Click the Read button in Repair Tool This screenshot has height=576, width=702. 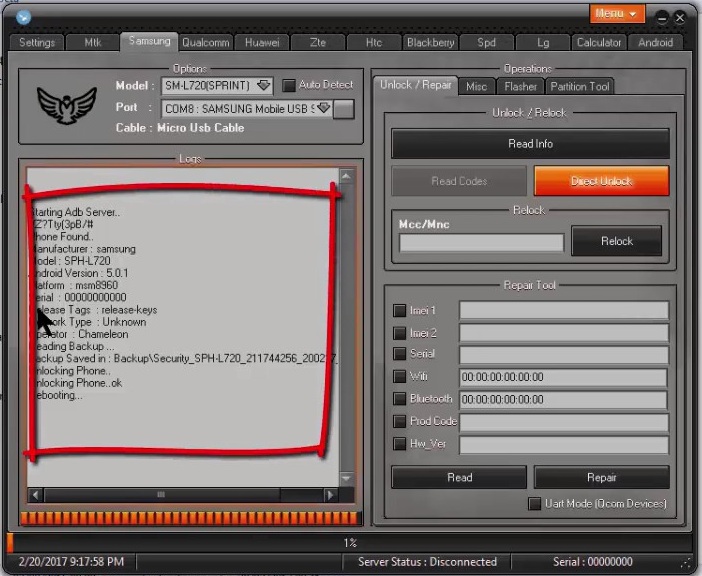click(x=459, y=478)
